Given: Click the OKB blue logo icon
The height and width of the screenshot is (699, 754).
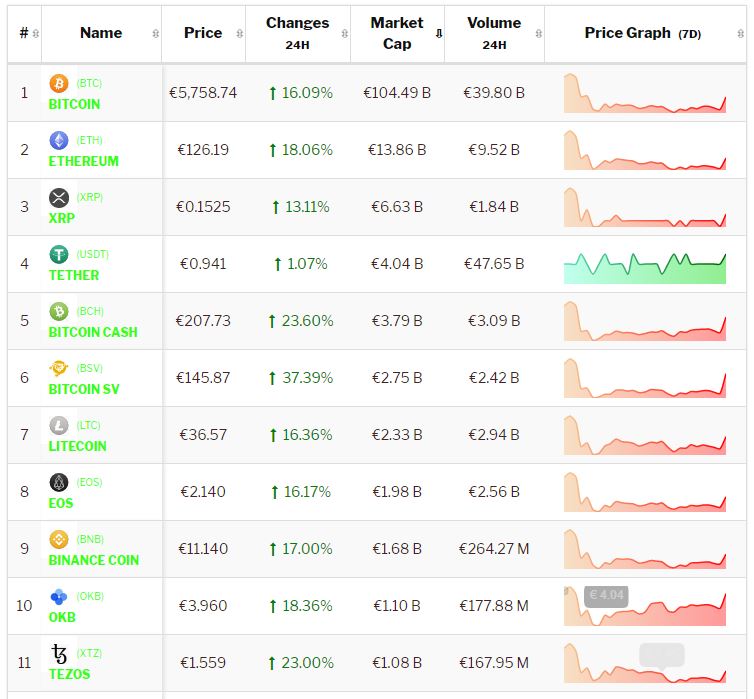Looking at the screenshot, I should coord(58,596).
